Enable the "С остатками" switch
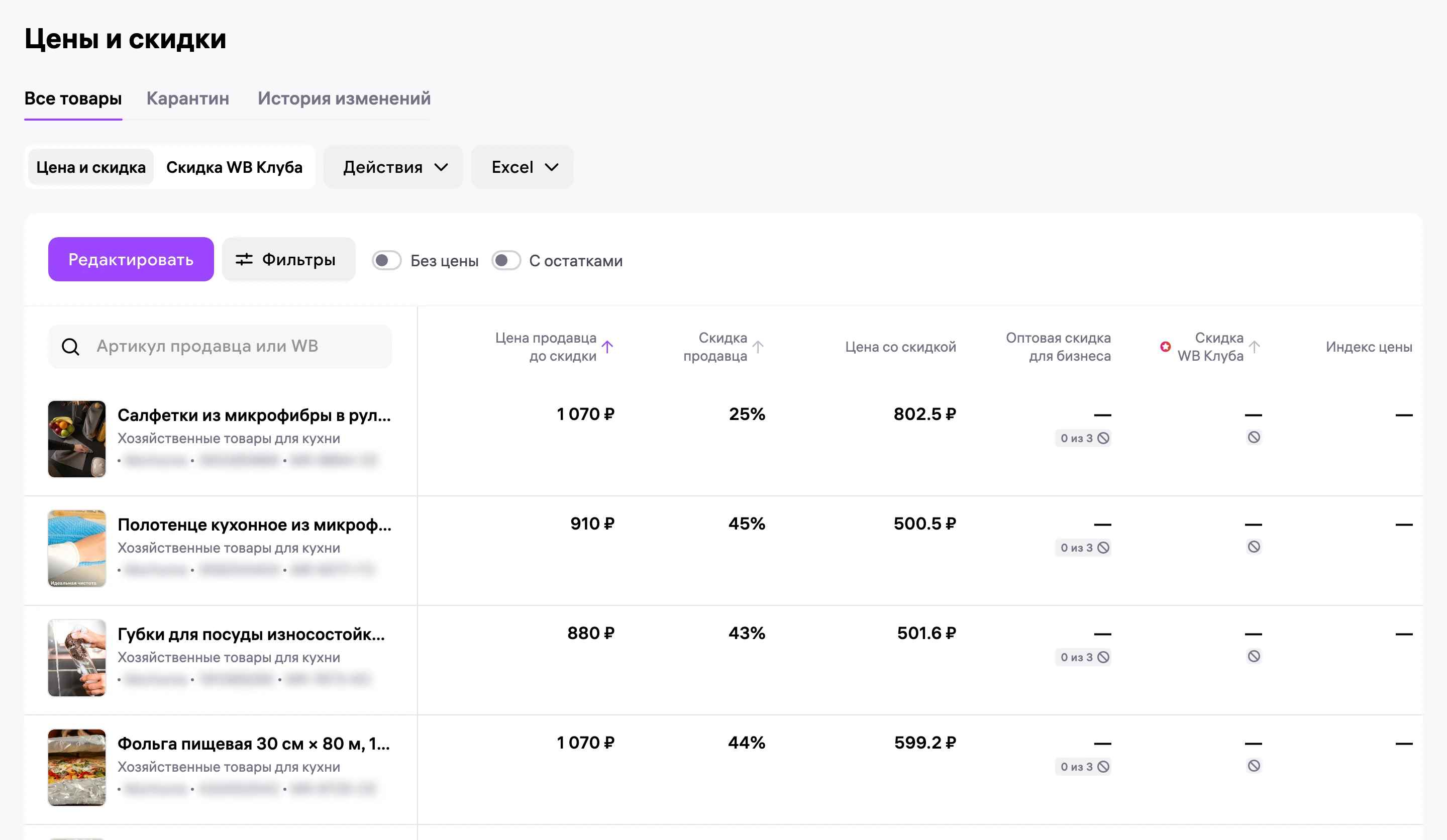1447x840 pixels. pos(506,261)
